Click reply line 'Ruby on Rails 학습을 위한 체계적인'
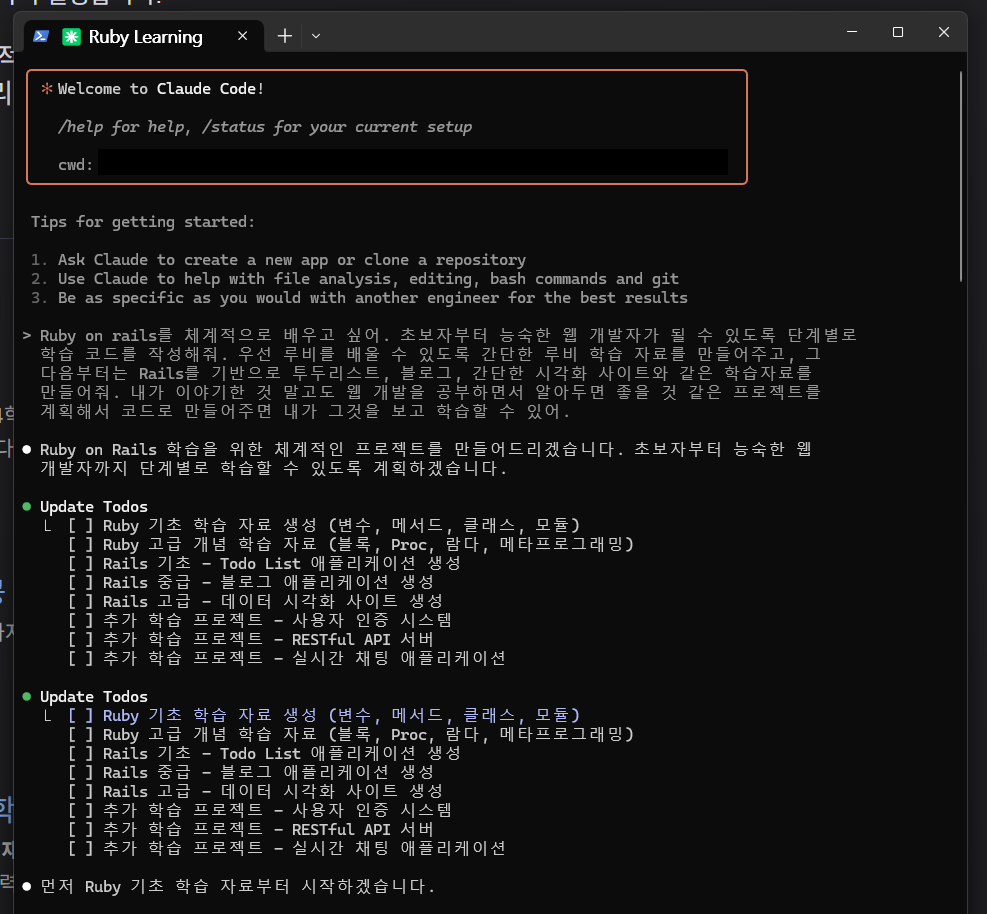 point(426,449)
